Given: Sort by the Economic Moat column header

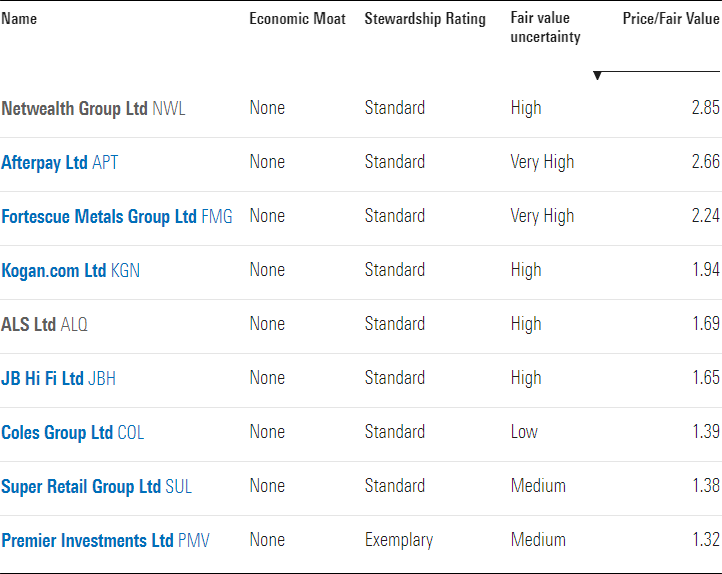Looking at the screenshot, I should tap(297, 18).
